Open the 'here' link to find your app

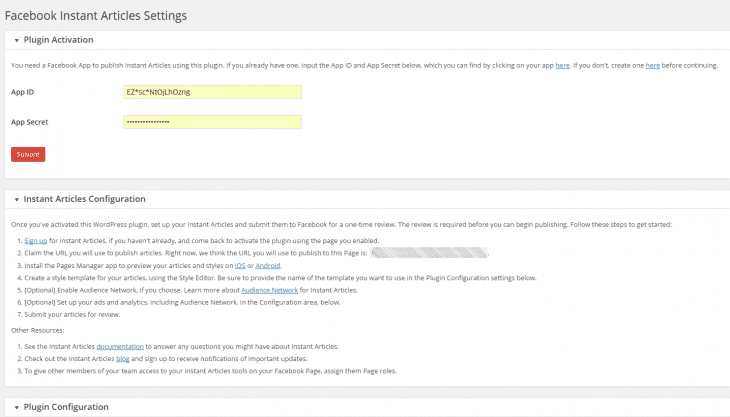coord(563,65)
